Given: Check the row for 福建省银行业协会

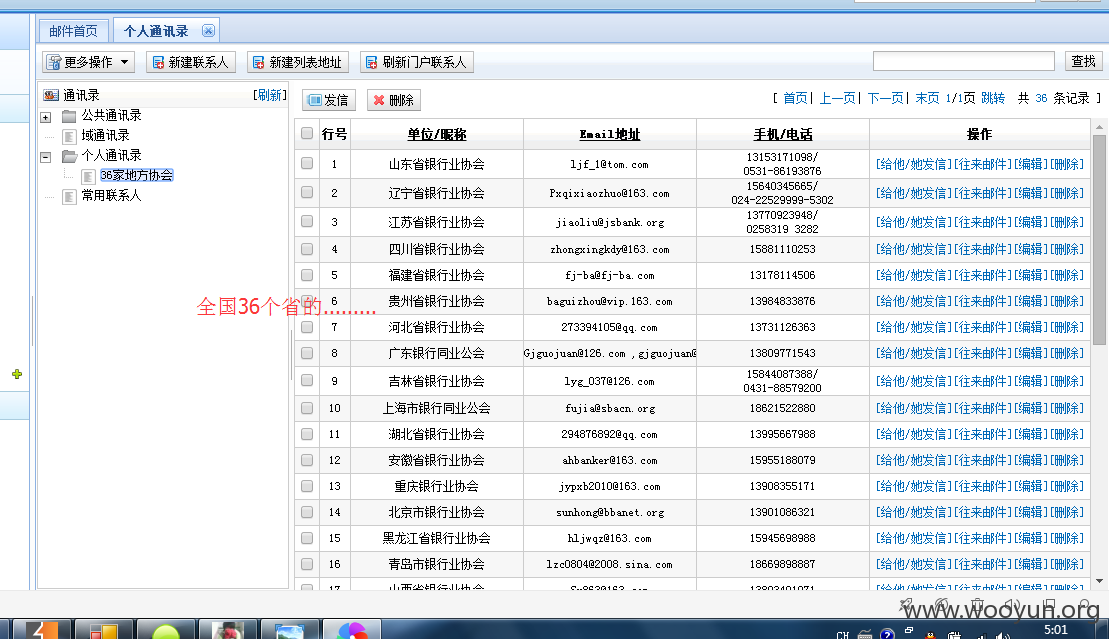Looking at the screenshot, I should point(307,275).
